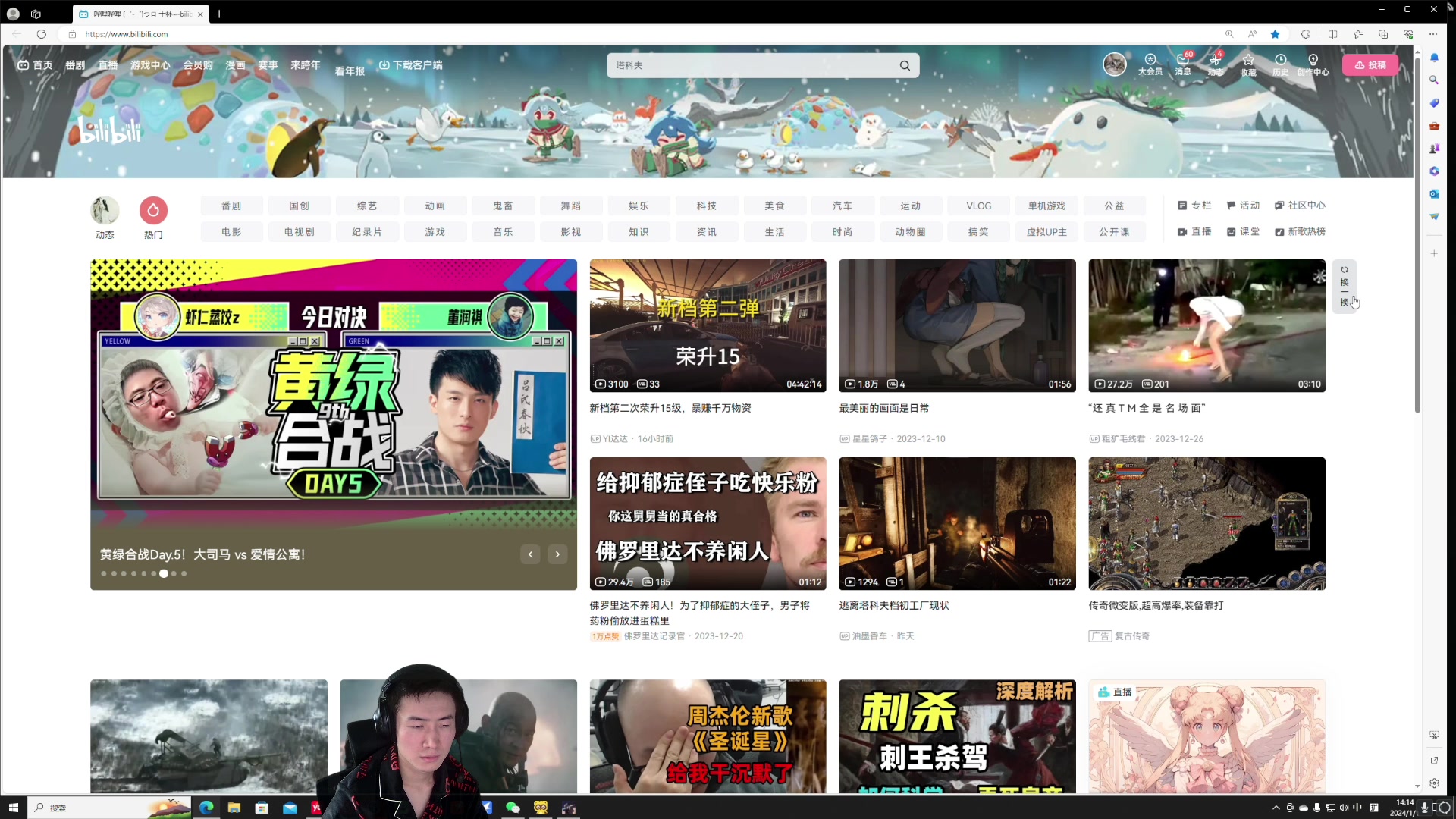Open video title 逃离塔科夫档初工厂现状
This screenshot has width=1456, height=819.
[894, 605]
